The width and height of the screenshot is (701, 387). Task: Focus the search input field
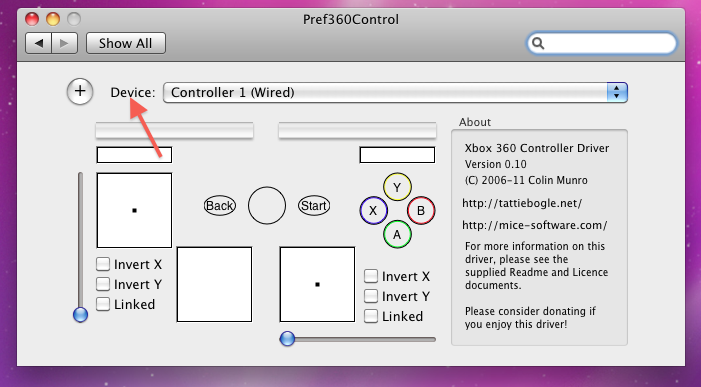(x=602, y=43)
